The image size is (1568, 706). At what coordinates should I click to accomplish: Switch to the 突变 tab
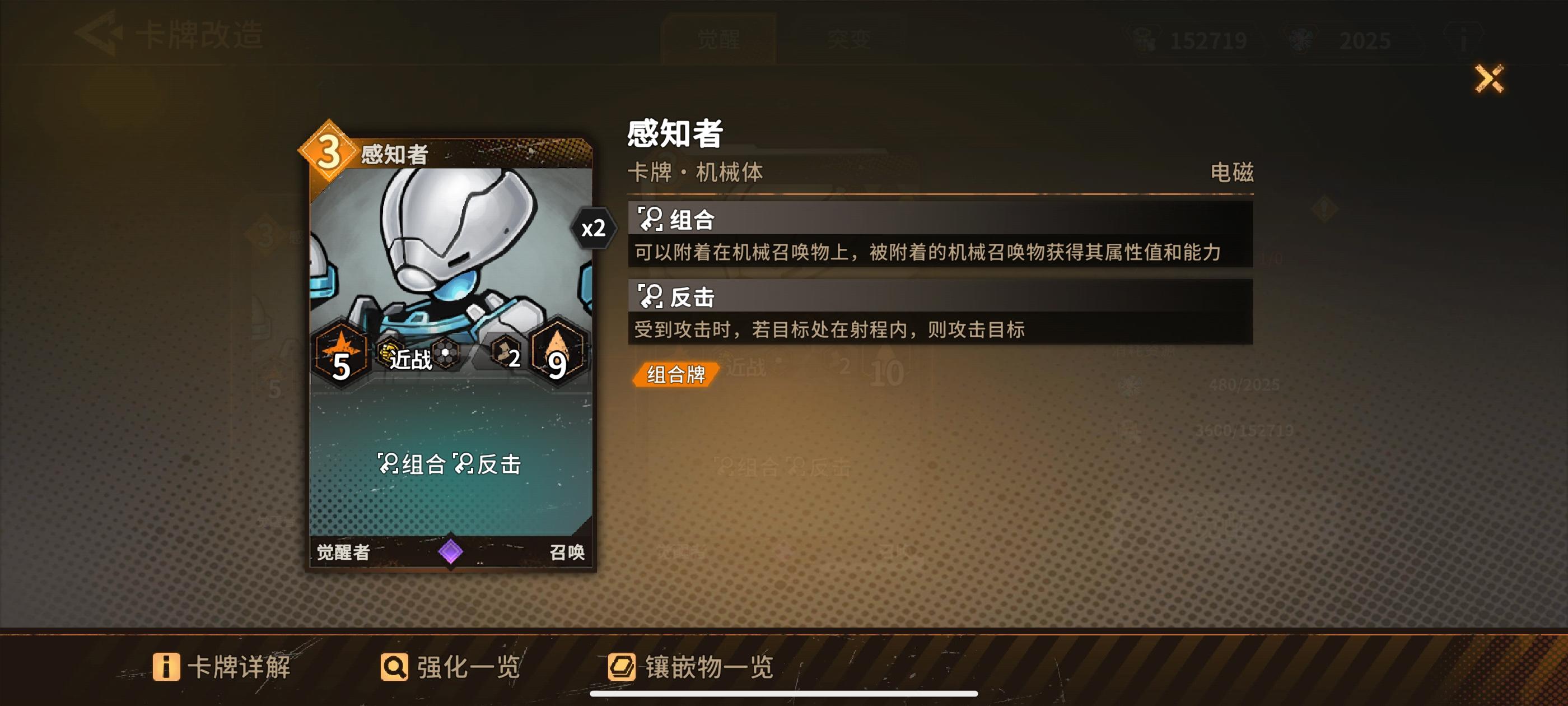[848, 40]
